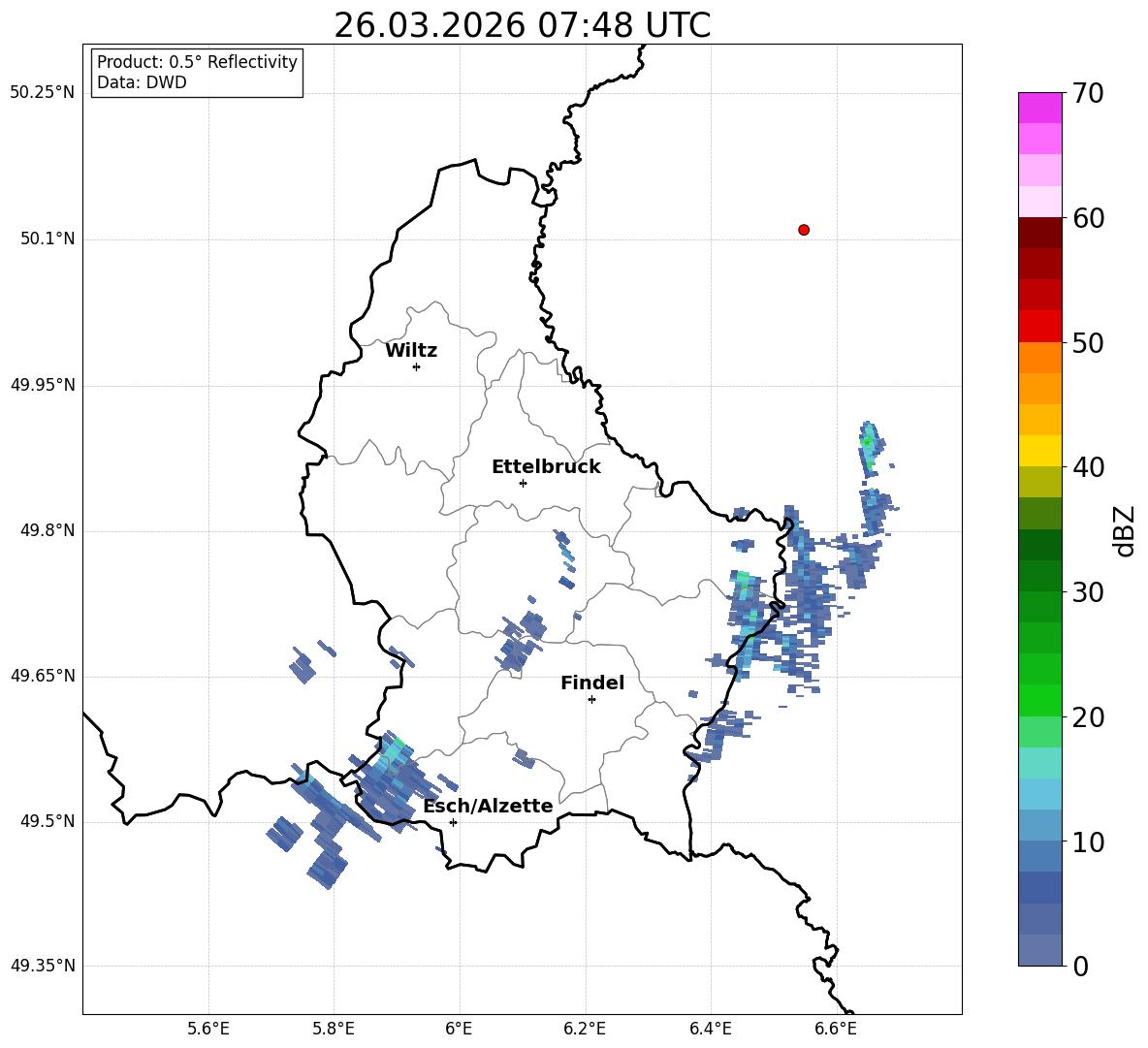
Task: Click the 20 colorbar tick label
Action: tap(1089, 716)
